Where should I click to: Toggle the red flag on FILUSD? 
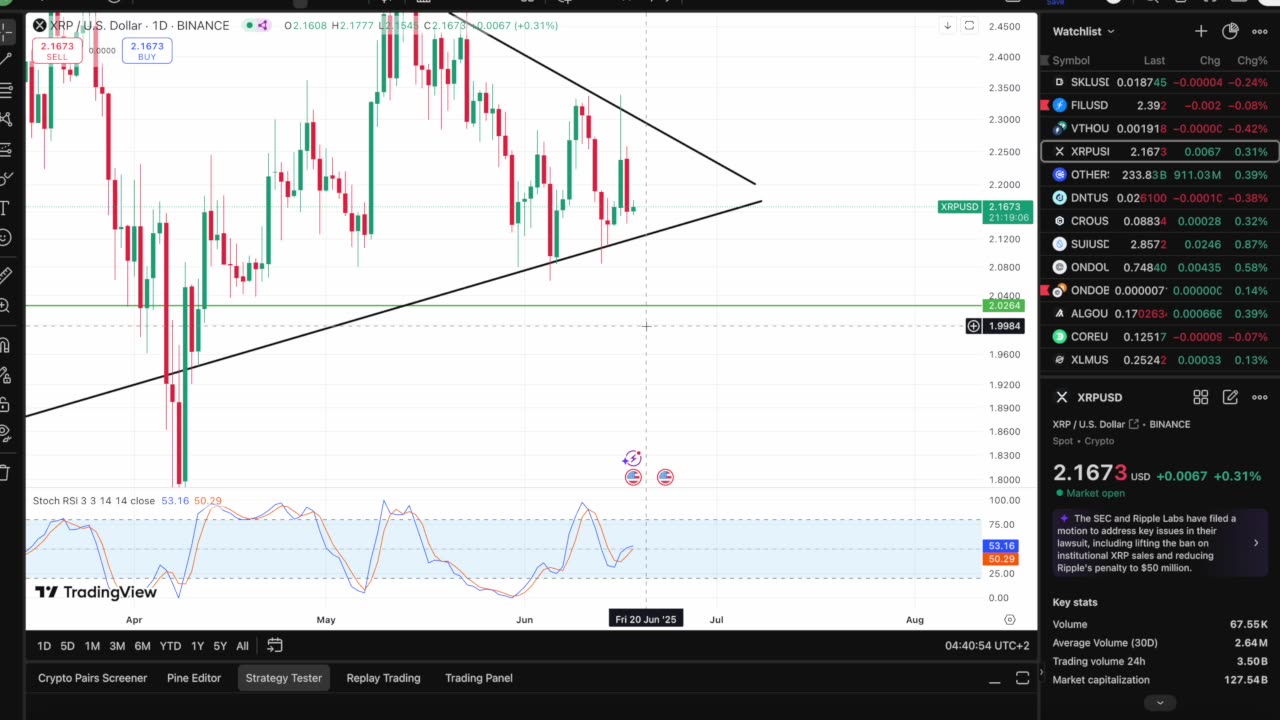tap(1045, 105)
